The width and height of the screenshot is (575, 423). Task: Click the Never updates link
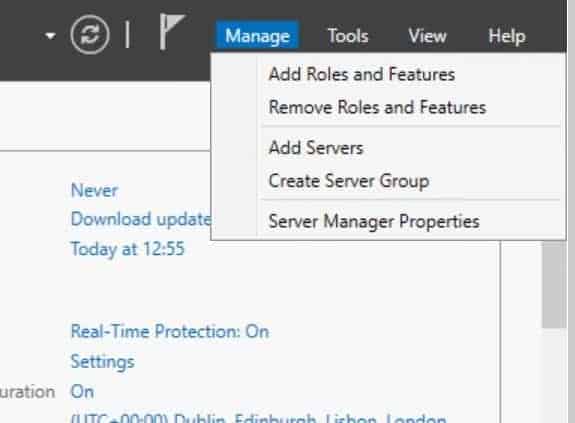[x=94, y=190]
